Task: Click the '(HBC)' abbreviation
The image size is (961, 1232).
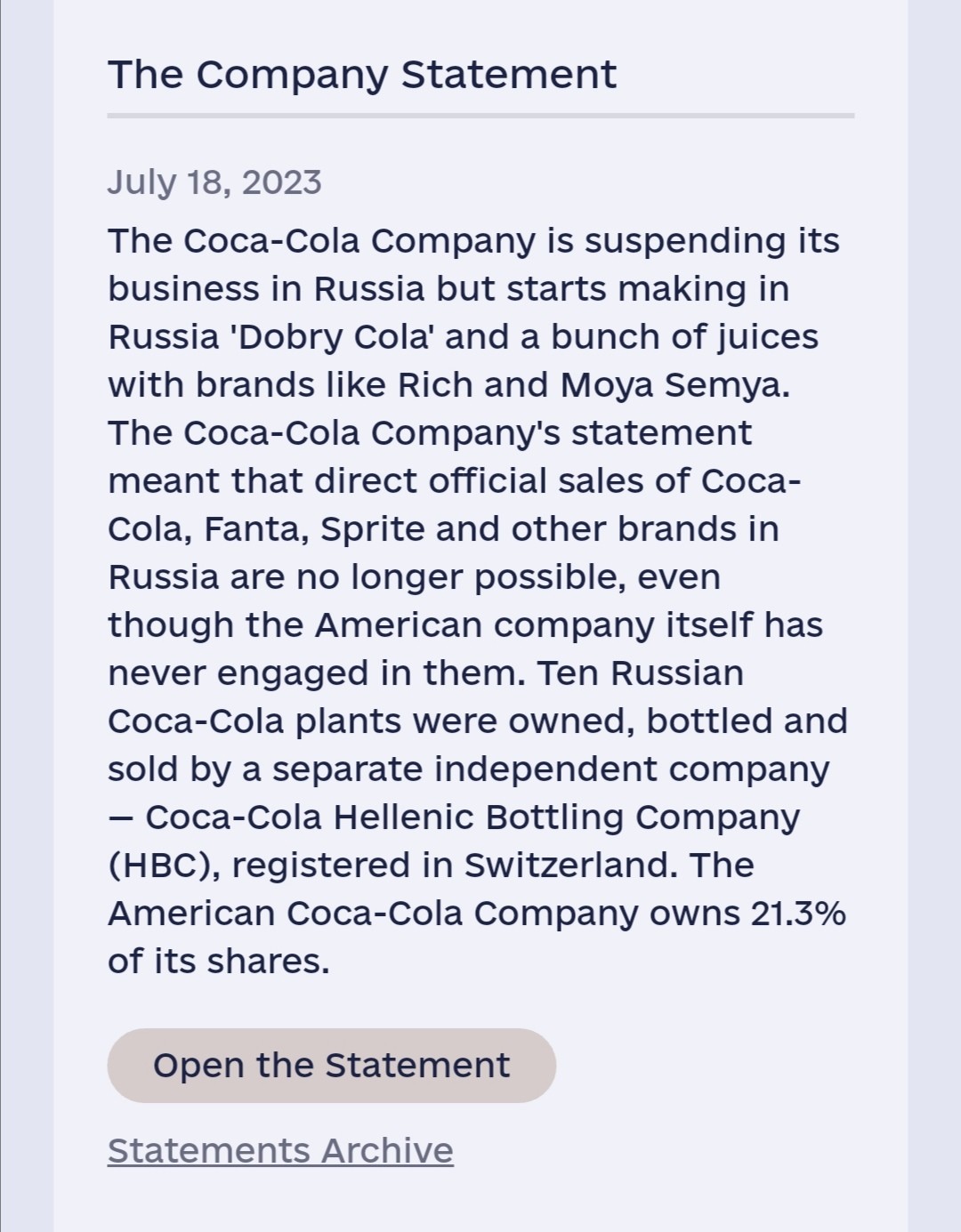Action: [163, 866]
